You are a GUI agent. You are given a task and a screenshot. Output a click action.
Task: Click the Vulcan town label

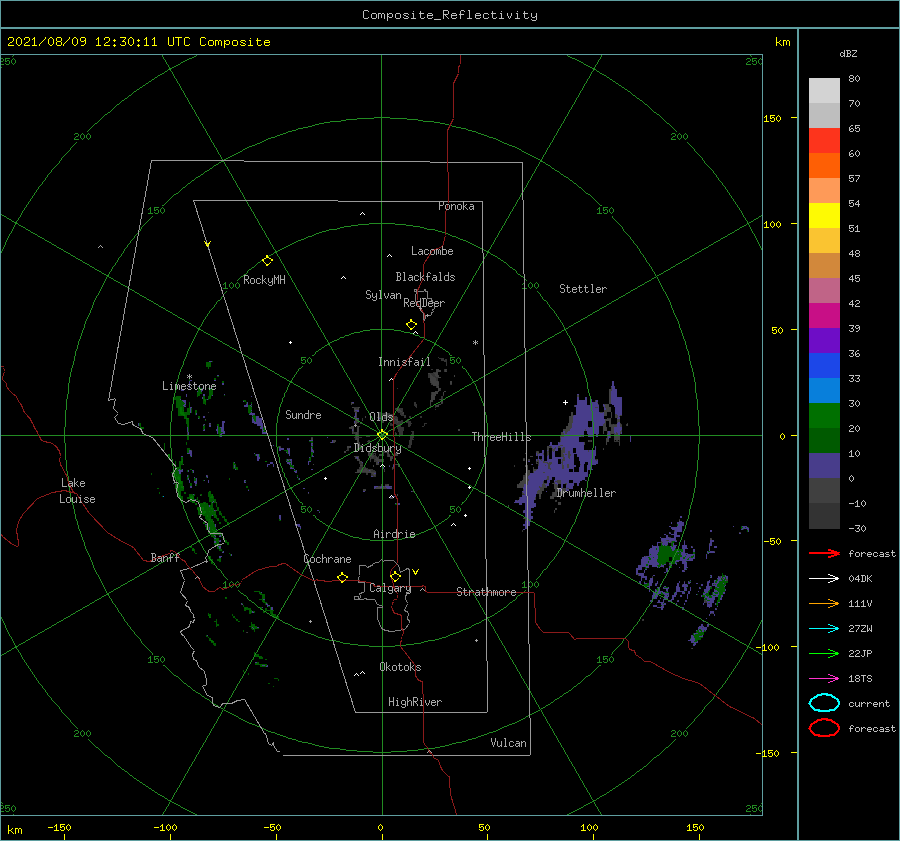[x=509, y=743]
